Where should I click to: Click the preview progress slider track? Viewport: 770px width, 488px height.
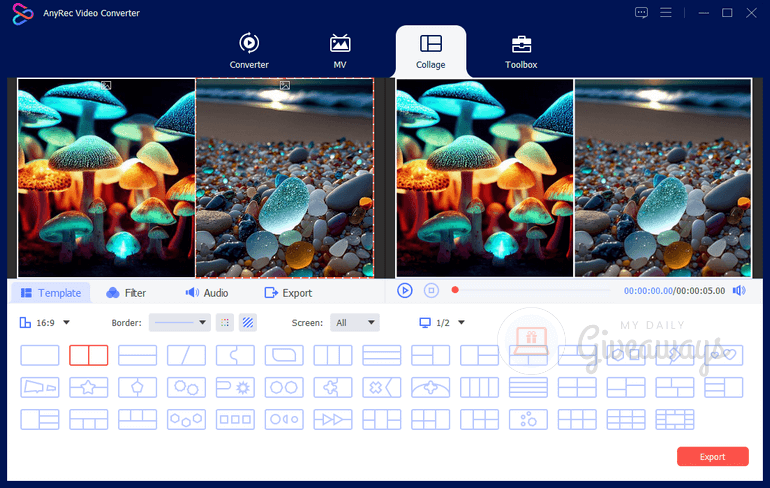pyautogui.click(x=540, y=290)
